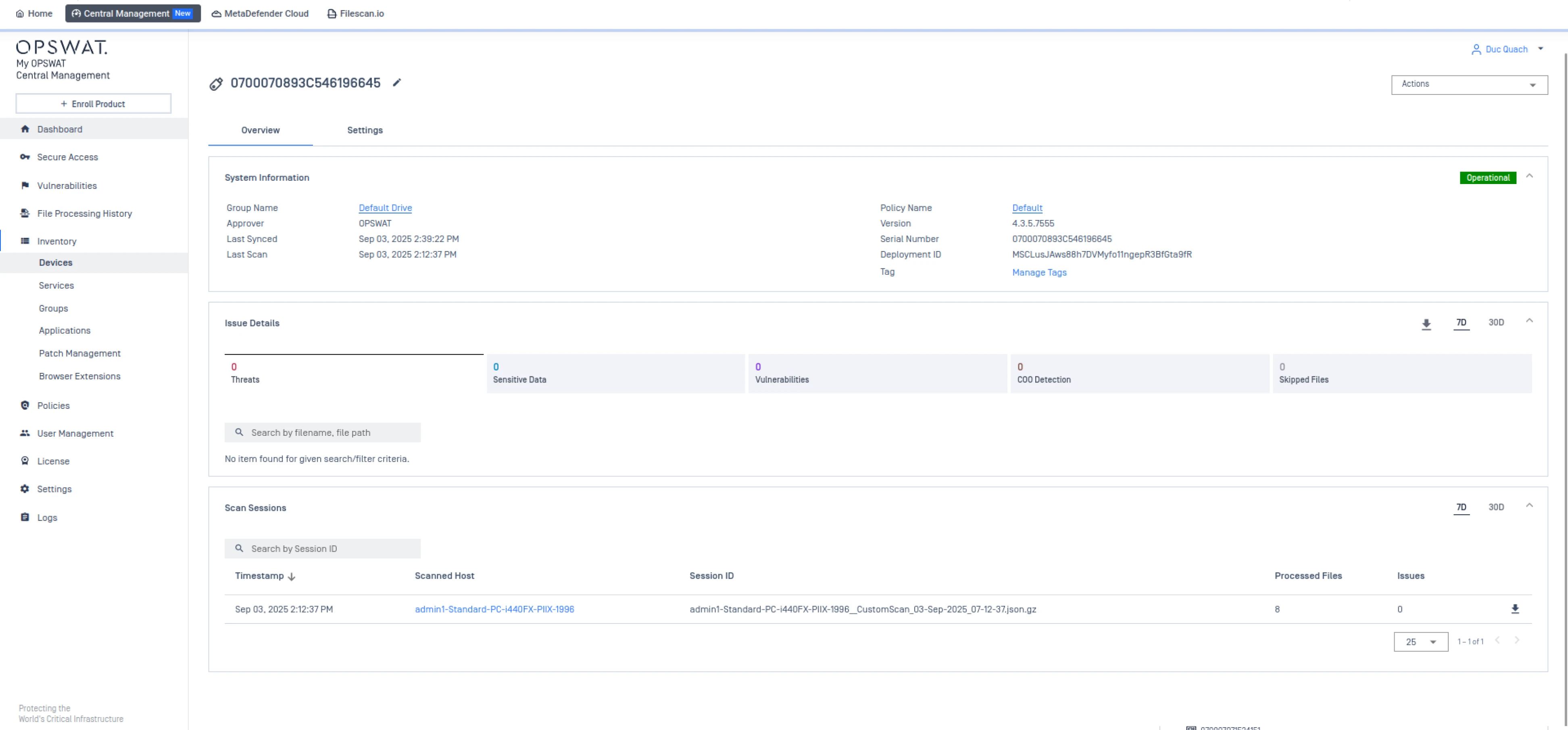Screen dimensions: 1568x730
Task: Click the Policies shield icon
Action: 25,406
